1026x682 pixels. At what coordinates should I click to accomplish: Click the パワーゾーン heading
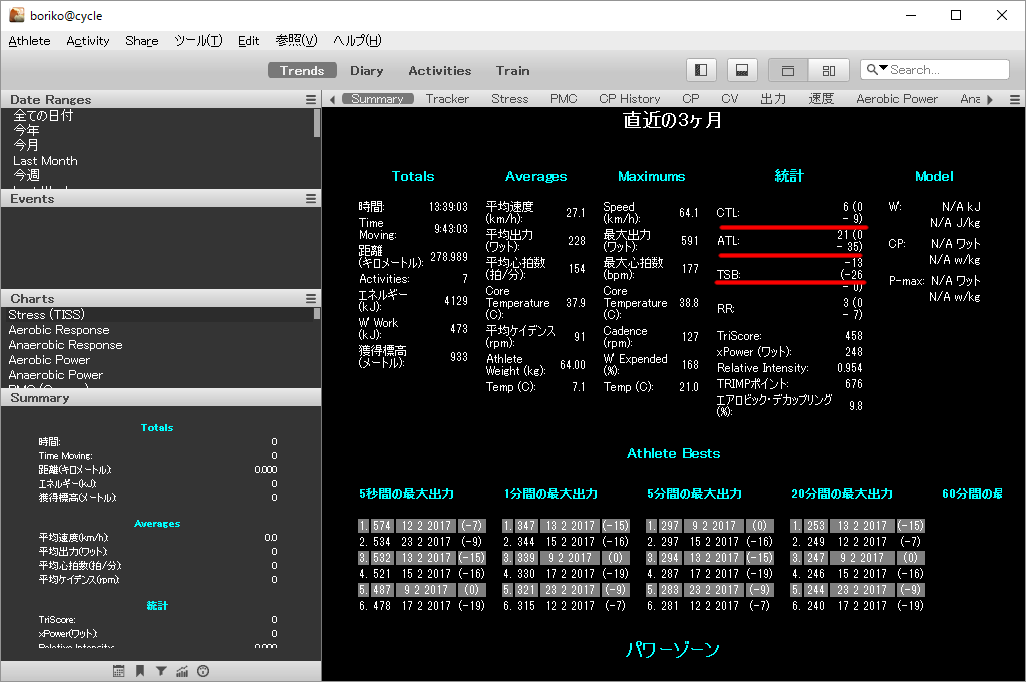click(673, 649)
